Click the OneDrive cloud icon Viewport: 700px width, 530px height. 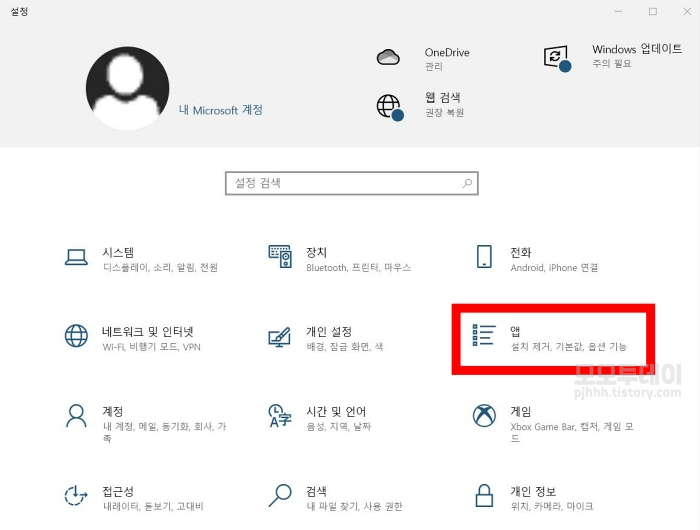click(x=388, y=57)
